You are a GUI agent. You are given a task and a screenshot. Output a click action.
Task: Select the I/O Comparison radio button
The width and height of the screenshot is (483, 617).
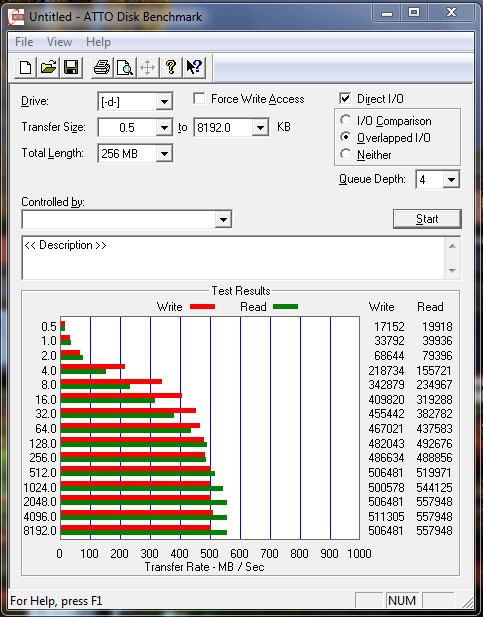[346, 120]
